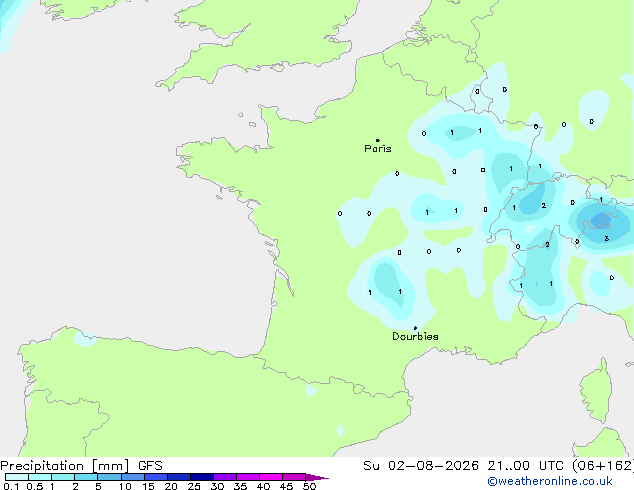Click the Dourbies city label
The width and height of the screenshot is (634, 490).
tap(415, 336)
